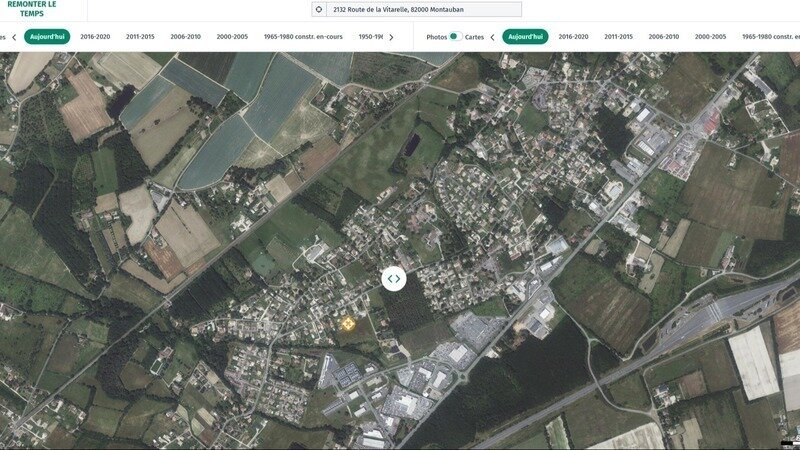Click the geolocation crosshair icon in search bar
This screenshot has height=450, width=800.
pyautogui.click(x=319, y=9)
